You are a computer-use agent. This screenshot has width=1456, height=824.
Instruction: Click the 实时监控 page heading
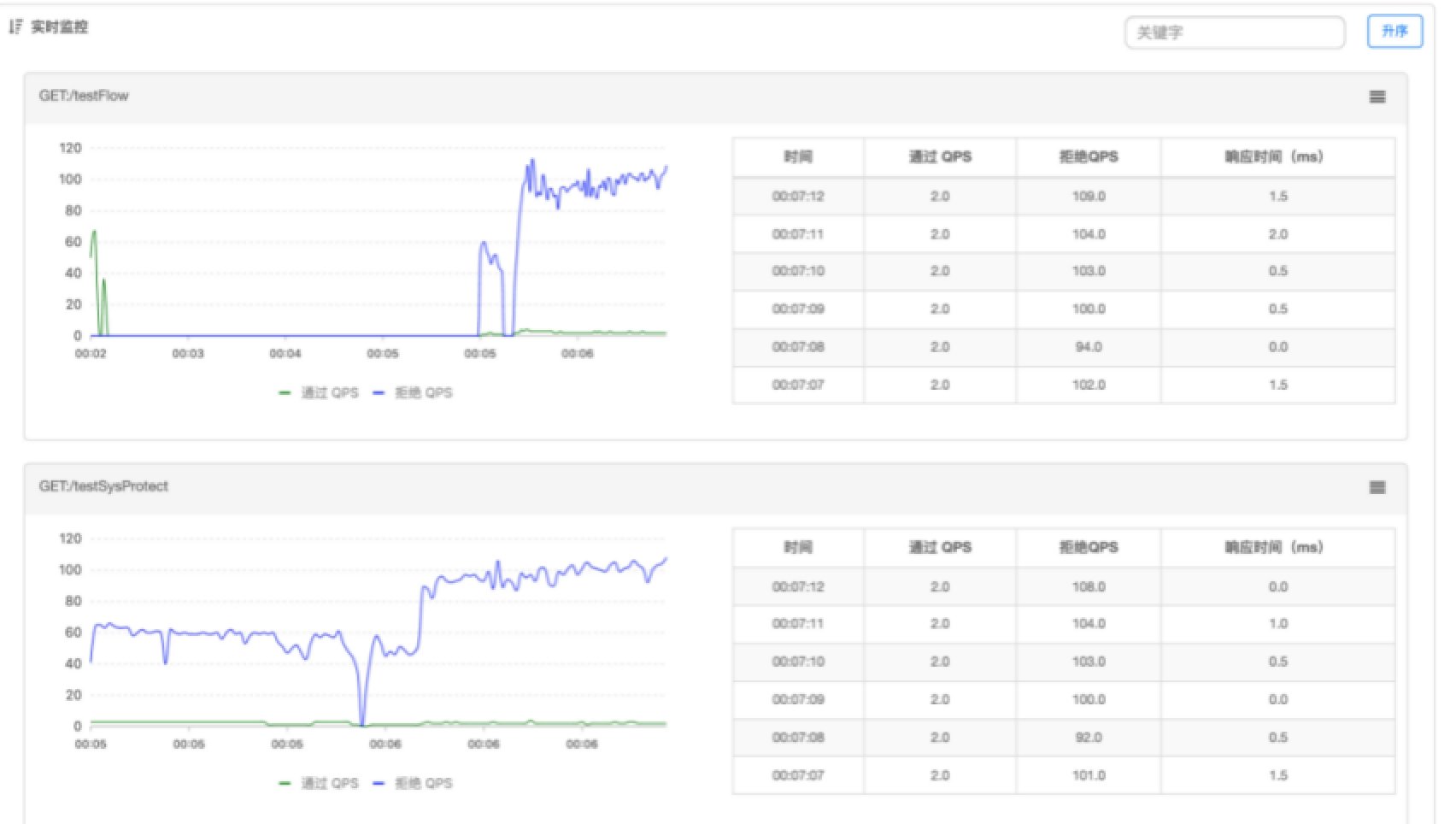pos(60,27)
